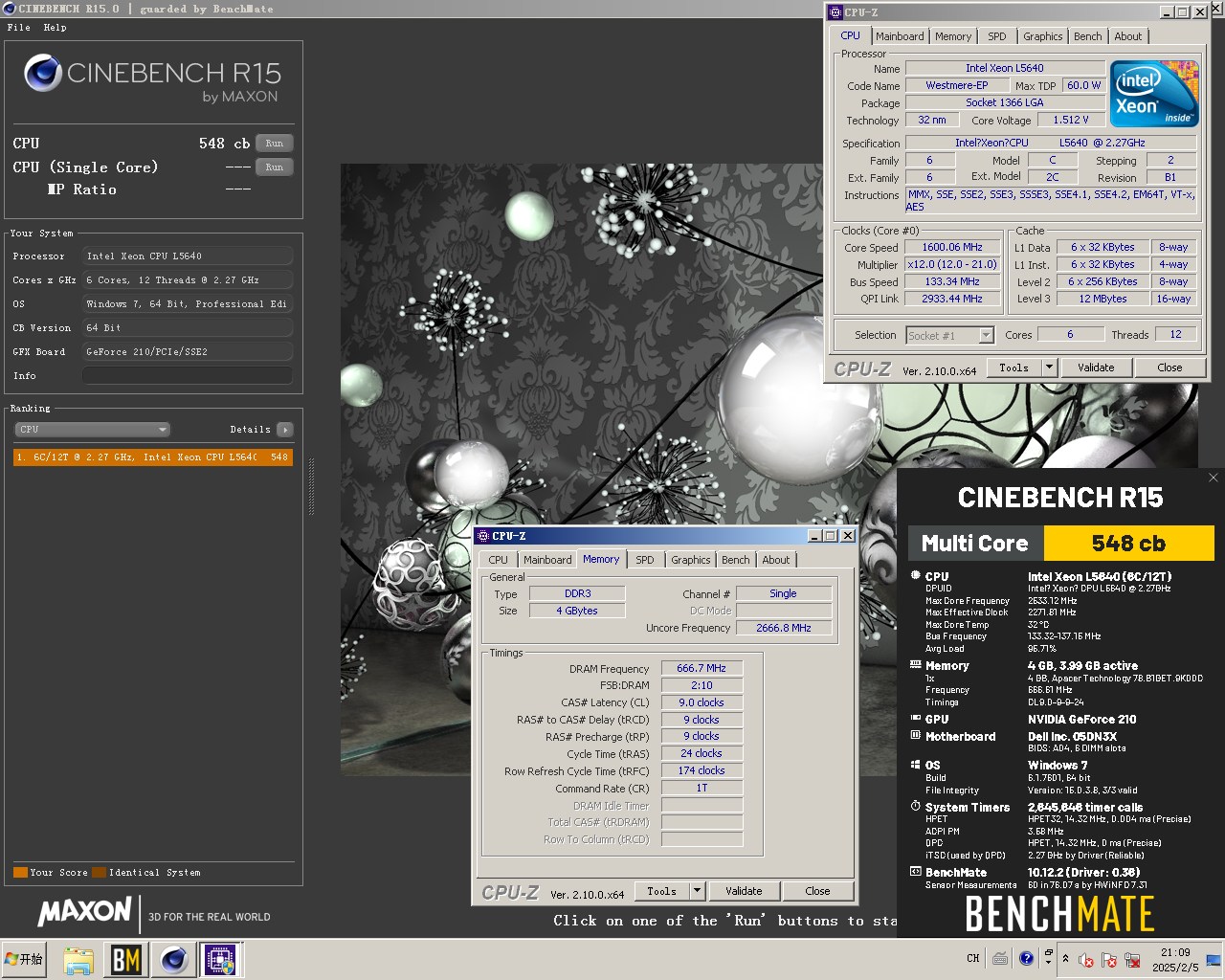
Task: Open SPD tab in Memory CPU-Z window
Action: click(x=645, y=560)
